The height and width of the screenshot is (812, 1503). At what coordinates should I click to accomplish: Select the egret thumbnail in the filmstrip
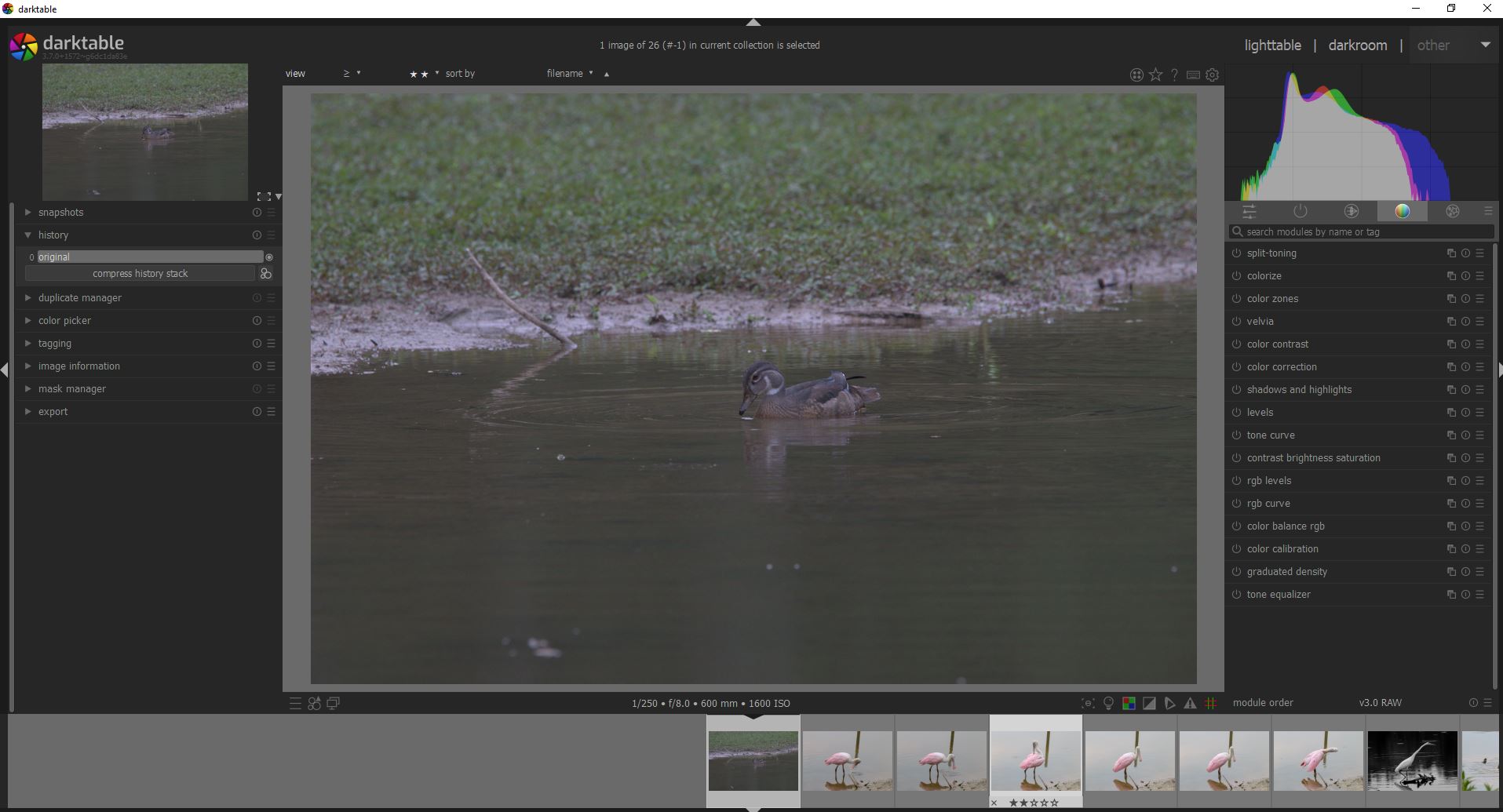click(1411, 759)
